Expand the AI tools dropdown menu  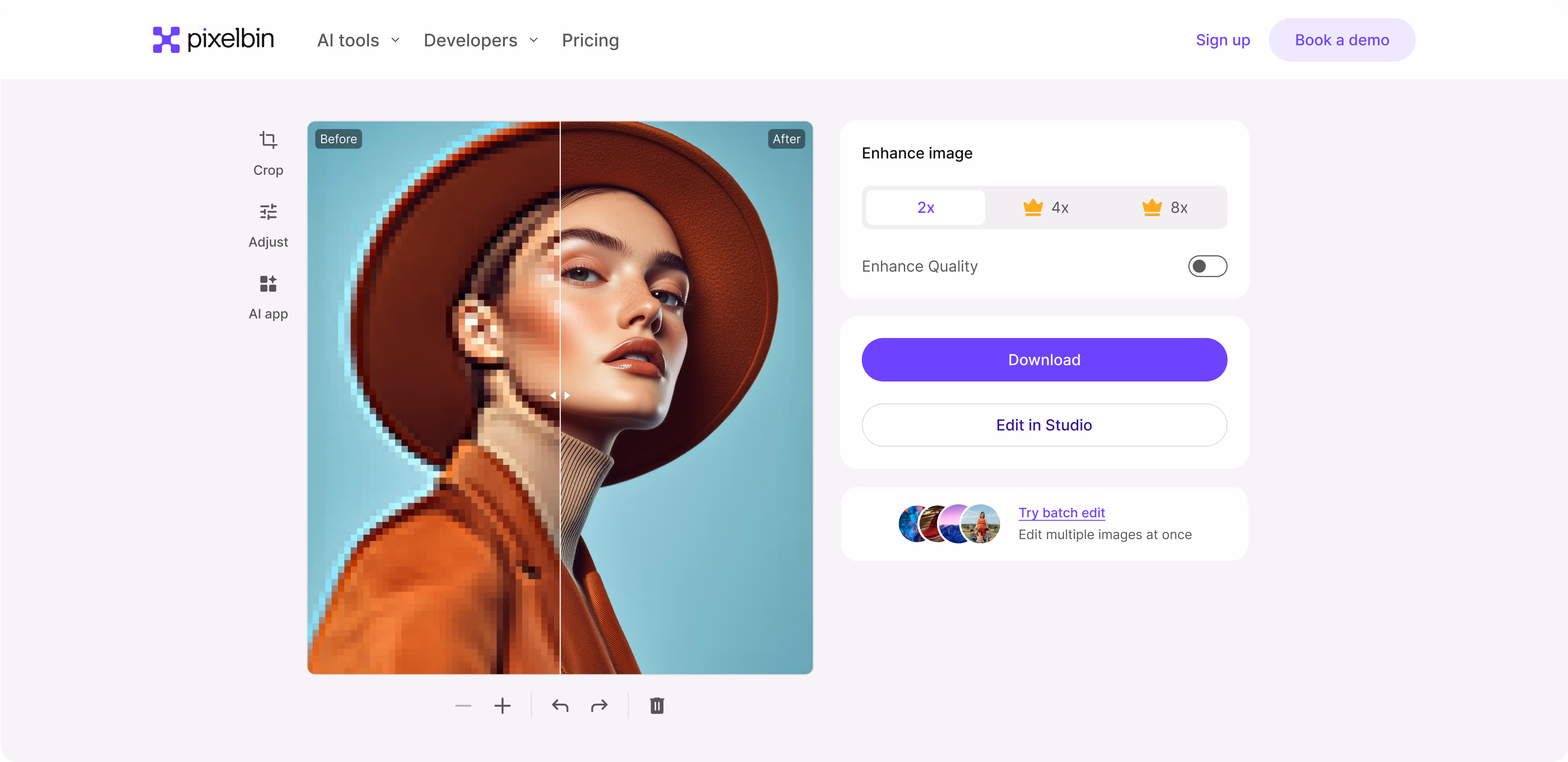pyautogui.click(x=359, y=40)
